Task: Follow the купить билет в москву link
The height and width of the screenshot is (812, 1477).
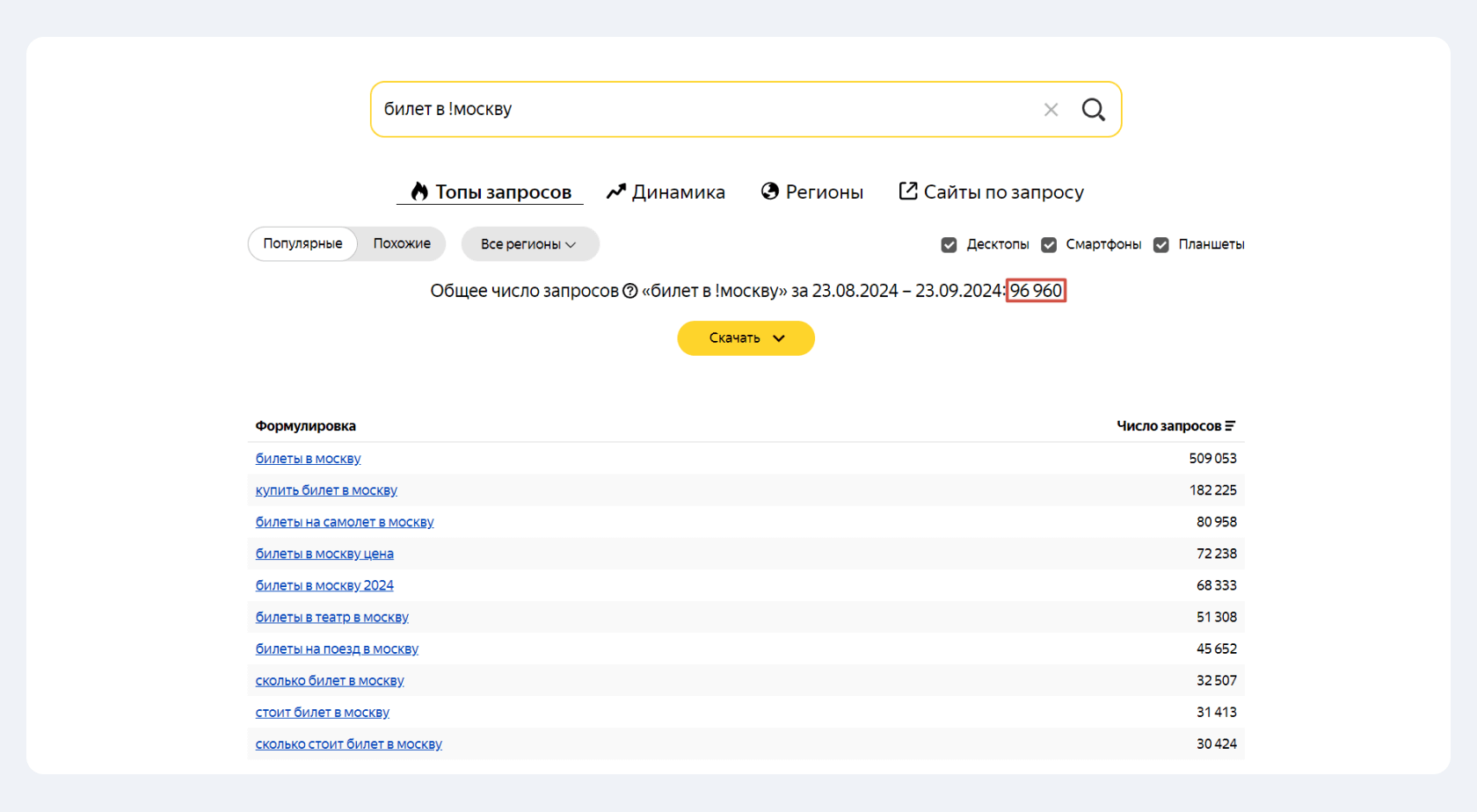Action: tap(326, 490)
